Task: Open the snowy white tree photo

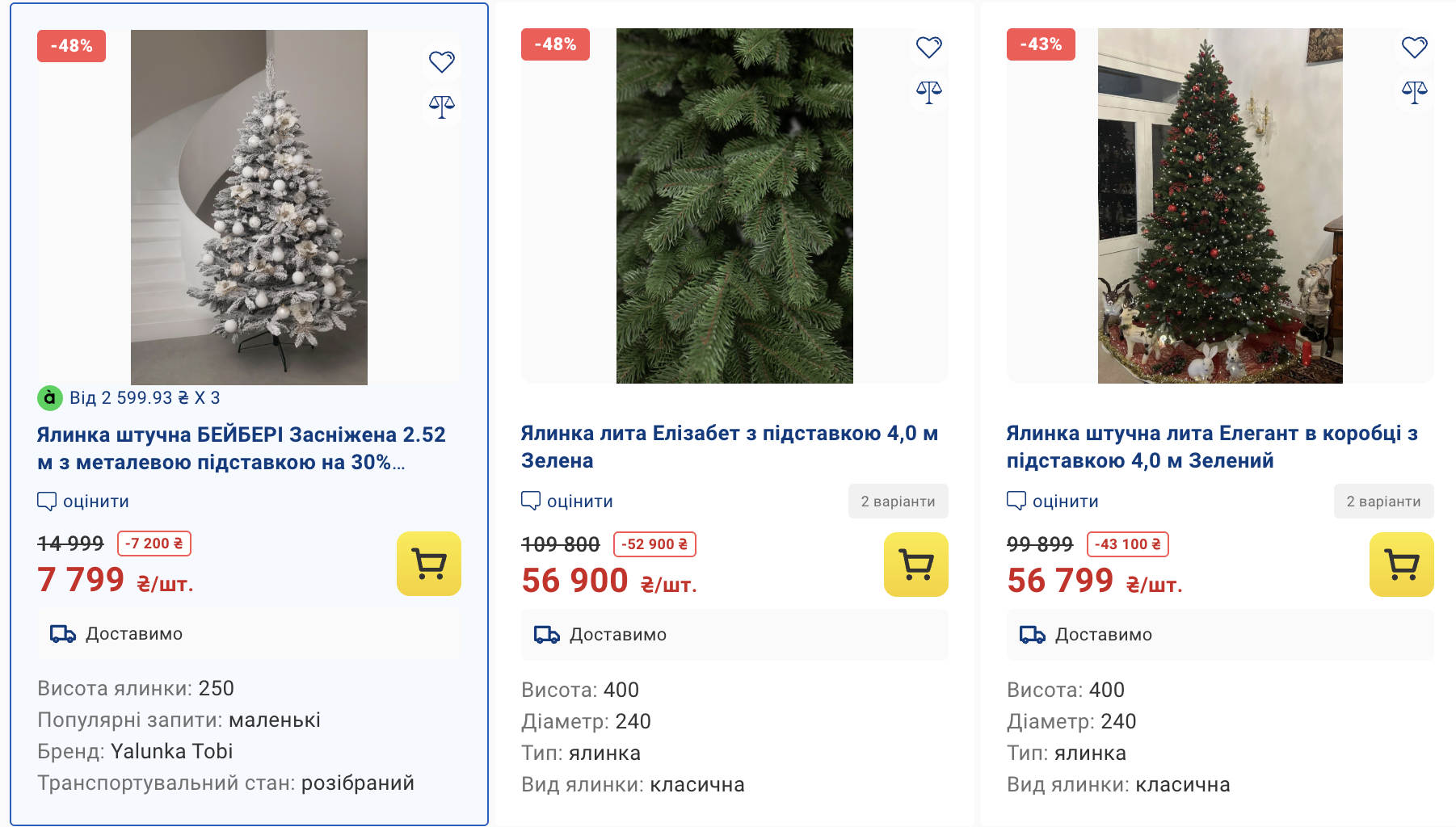Action: coord(249,208)
